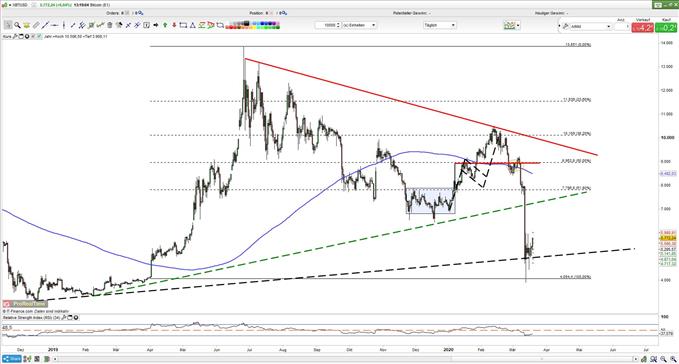Insert a red down arrow marker
This screenshot has height=364, width=679.
click(174, 25)
